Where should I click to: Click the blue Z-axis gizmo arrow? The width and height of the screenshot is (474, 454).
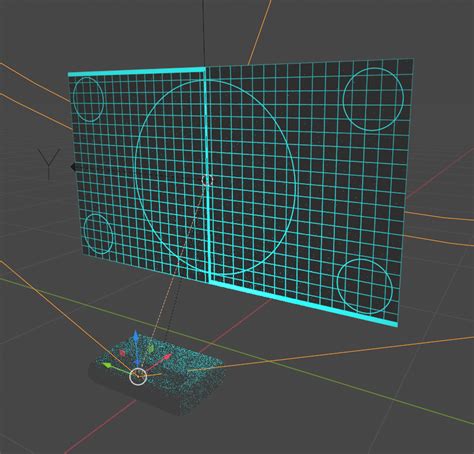tap(136, 336)
